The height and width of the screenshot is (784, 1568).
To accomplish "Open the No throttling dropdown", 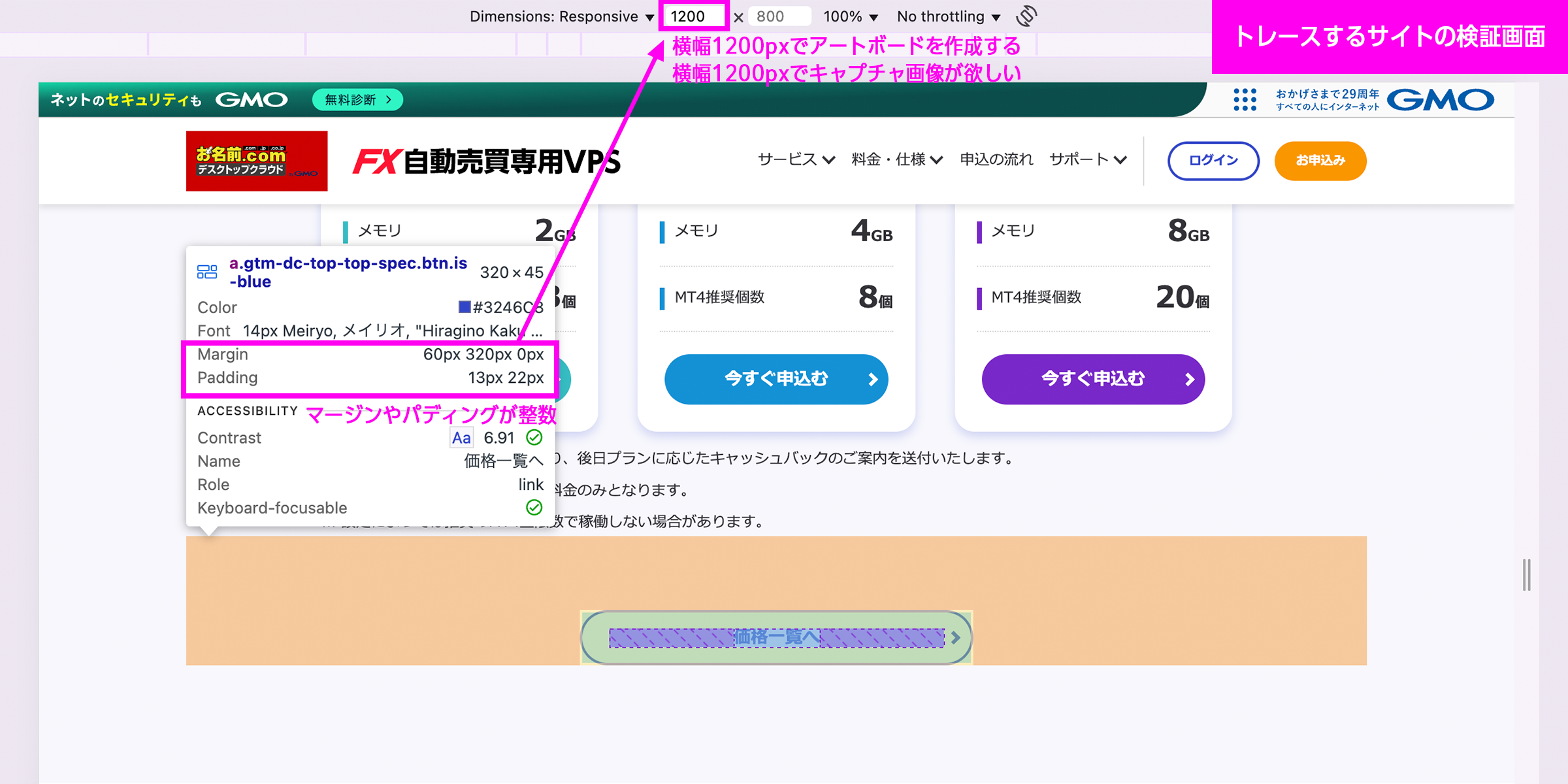I will (949, 16).
